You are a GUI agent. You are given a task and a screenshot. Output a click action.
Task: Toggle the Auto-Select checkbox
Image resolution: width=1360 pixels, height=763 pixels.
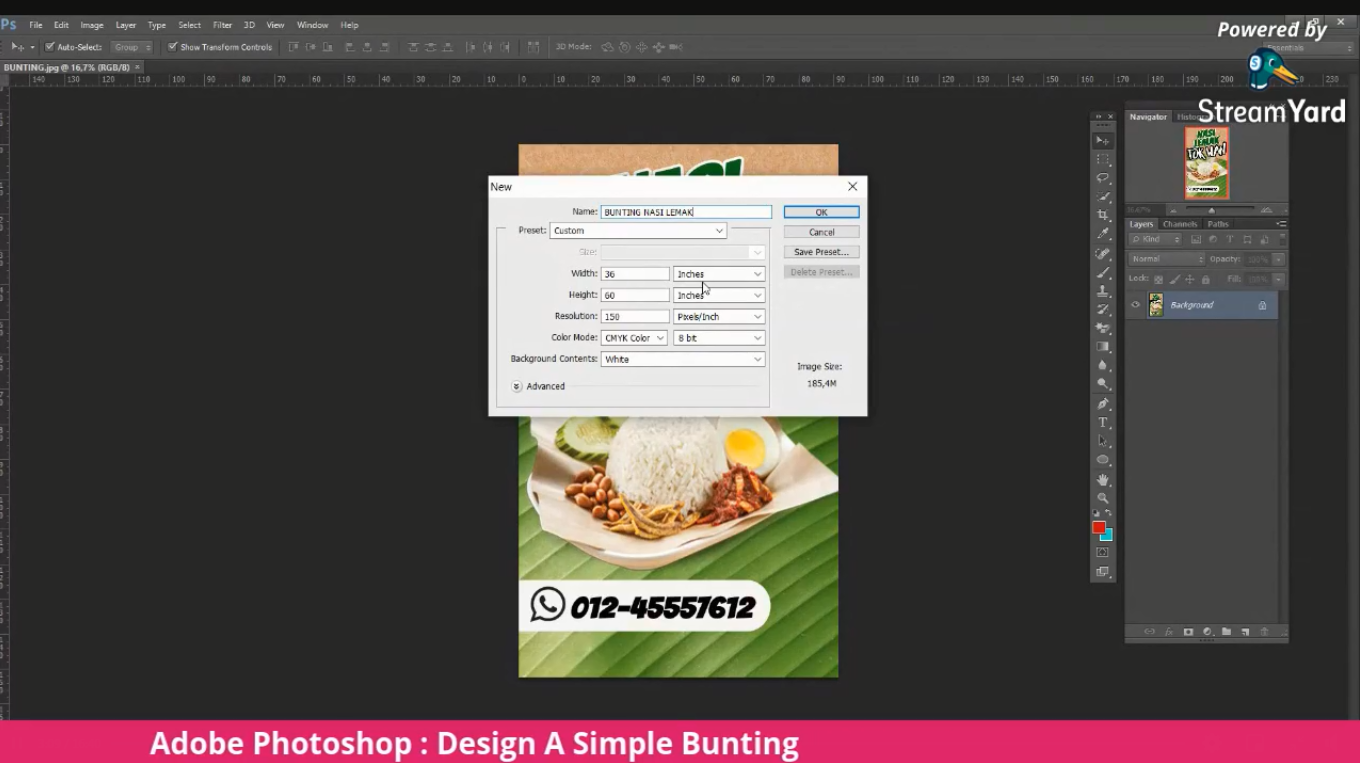[50, 47]
